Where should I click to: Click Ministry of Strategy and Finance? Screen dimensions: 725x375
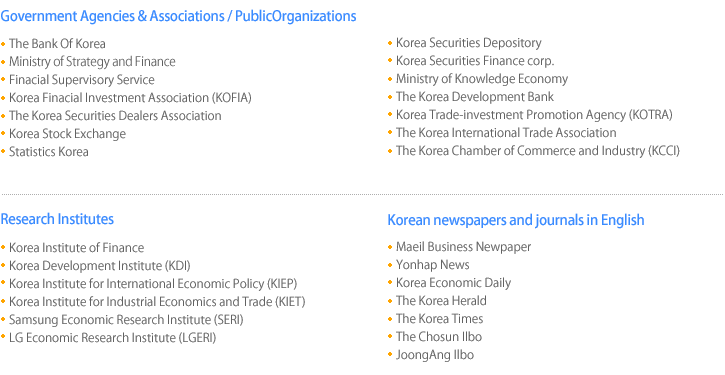92,61
